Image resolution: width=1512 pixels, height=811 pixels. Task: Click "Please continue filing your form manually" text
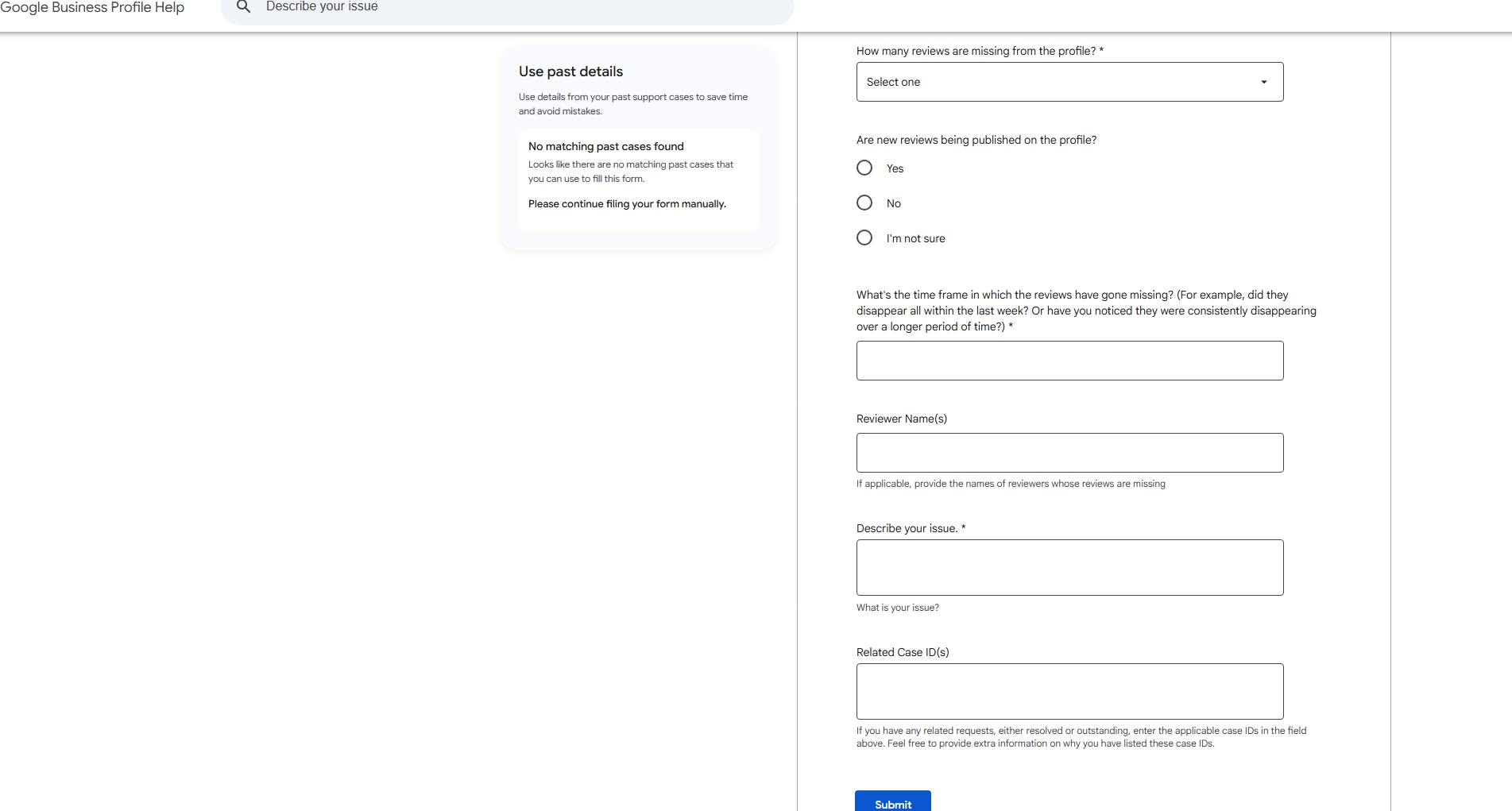(x=627, y=204)
